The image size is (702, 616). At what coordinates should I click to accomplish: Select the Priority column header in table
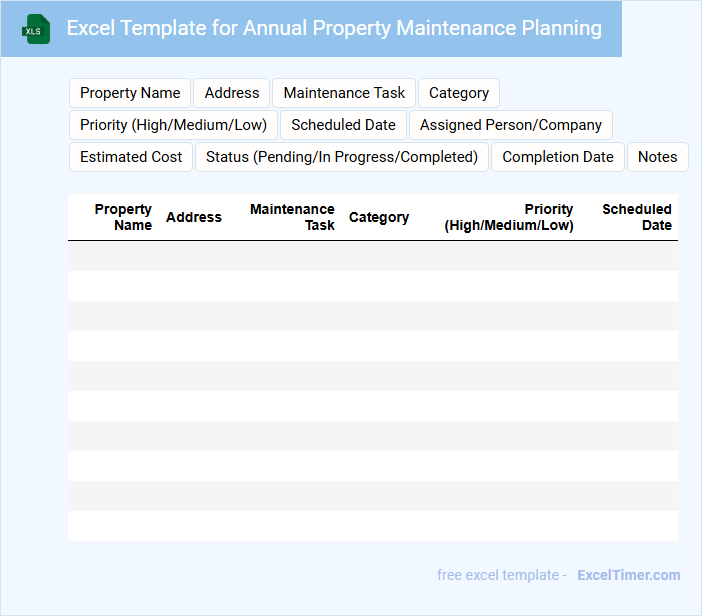coord(509,217)
